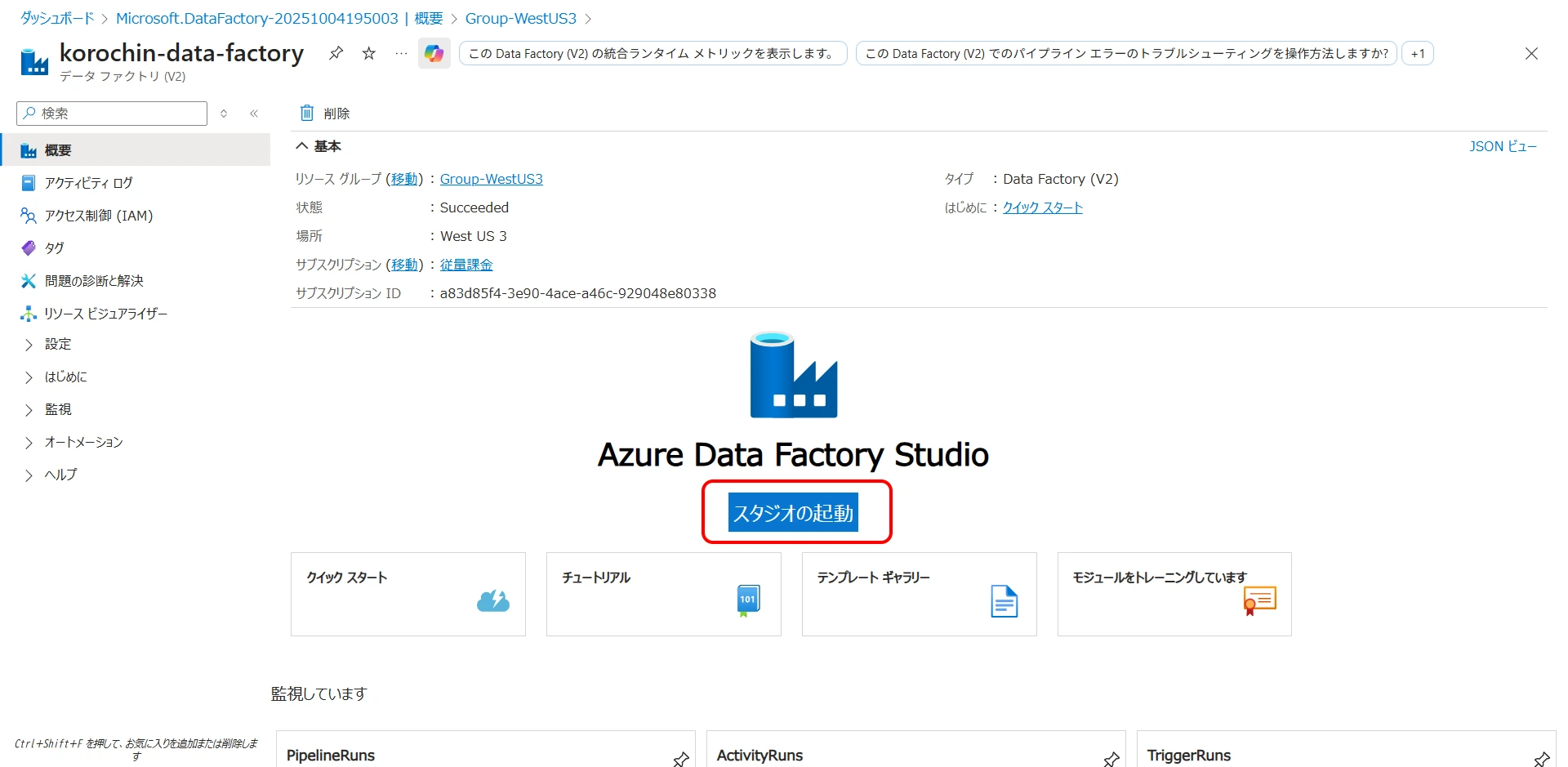Click the Copilot icon in header

[434, 54]
